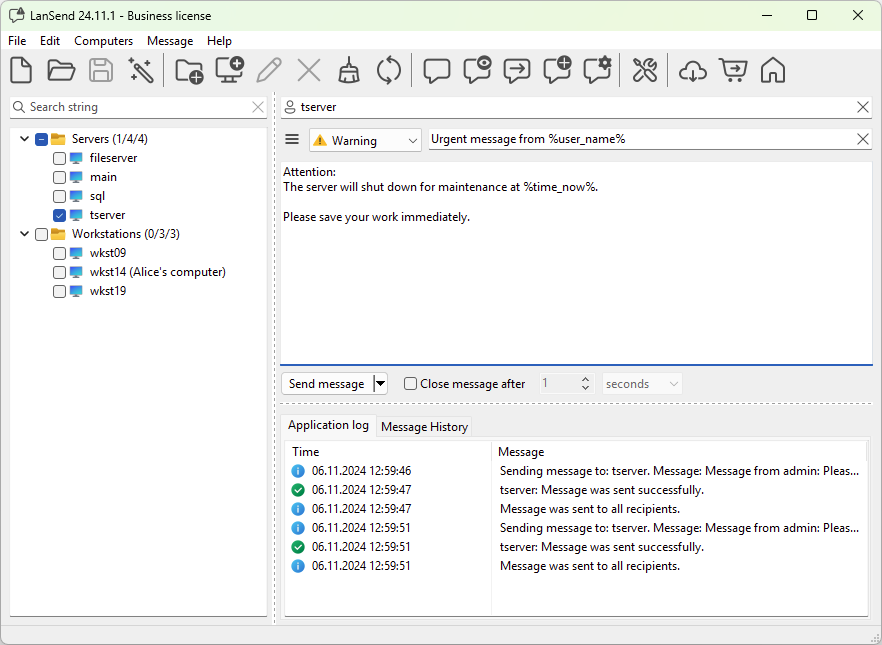Open the Computers menu

pyautogui.click(x=103, y=41)
